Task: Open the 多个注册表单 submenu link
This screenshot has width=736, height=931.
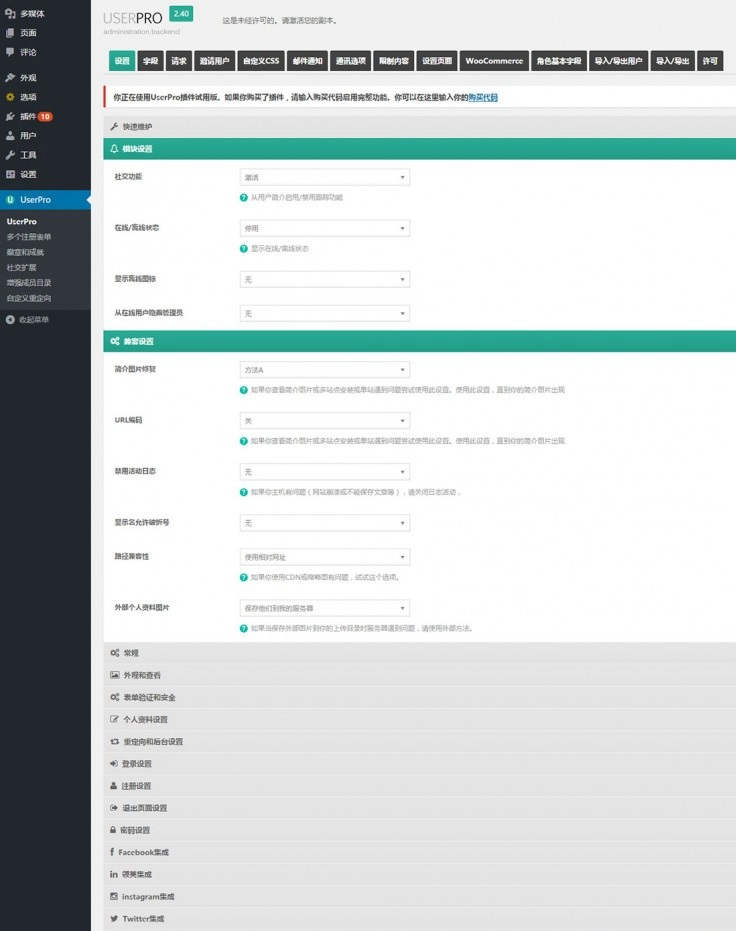Action: tap(29, 236)
